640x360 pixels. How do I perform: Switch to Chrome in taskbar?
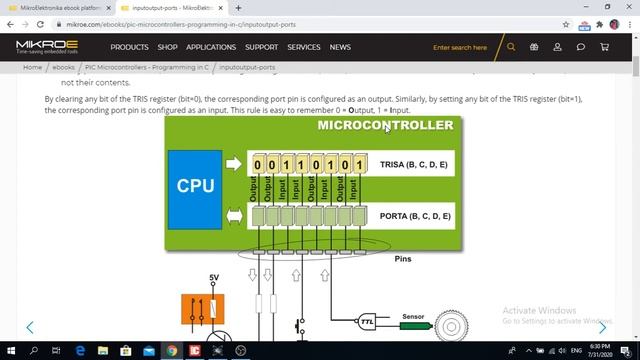172,351
